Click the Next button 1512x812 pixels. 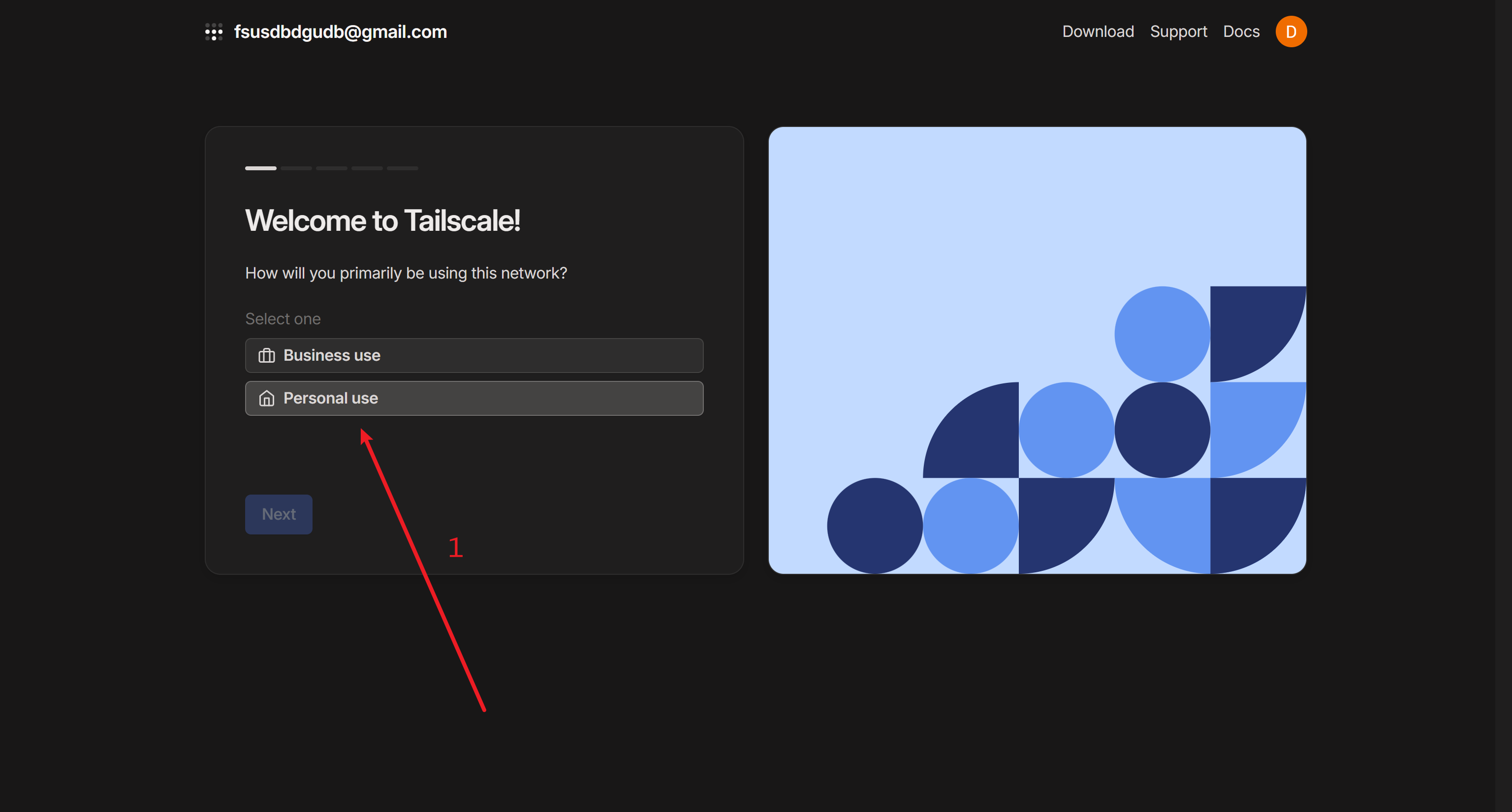pos(279,515)
